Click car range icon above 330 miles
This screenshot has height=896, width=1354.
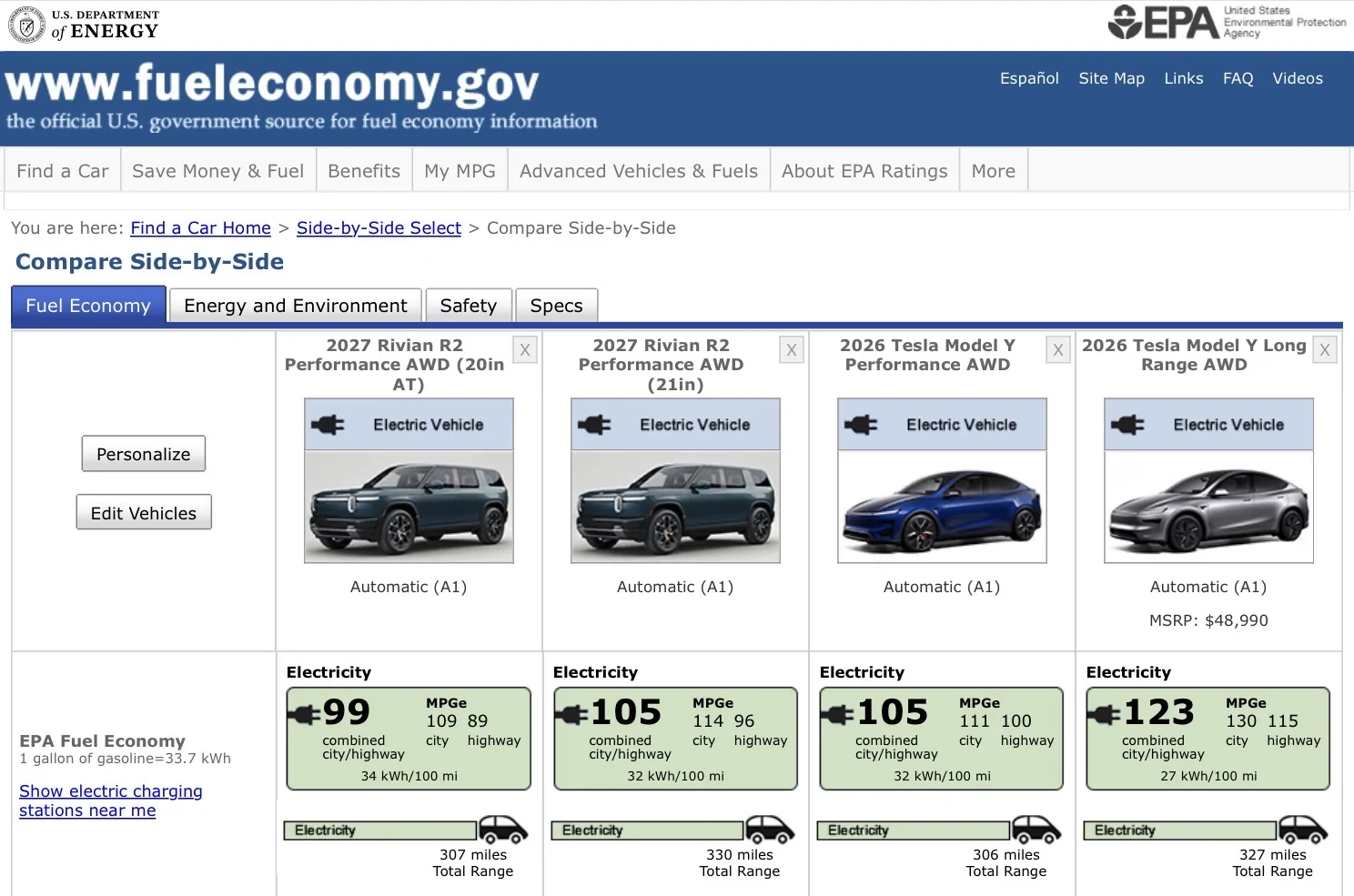click(x=770, y=830)
